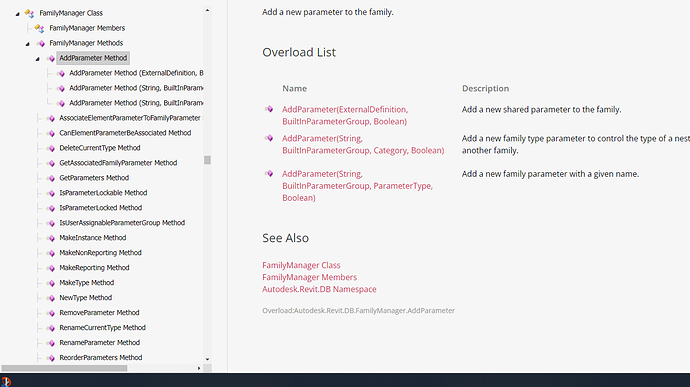Viewport: 690px width, 387px height.
Task: Click the FamilyManager Class tree icon
Action: [x=29, y=13]
